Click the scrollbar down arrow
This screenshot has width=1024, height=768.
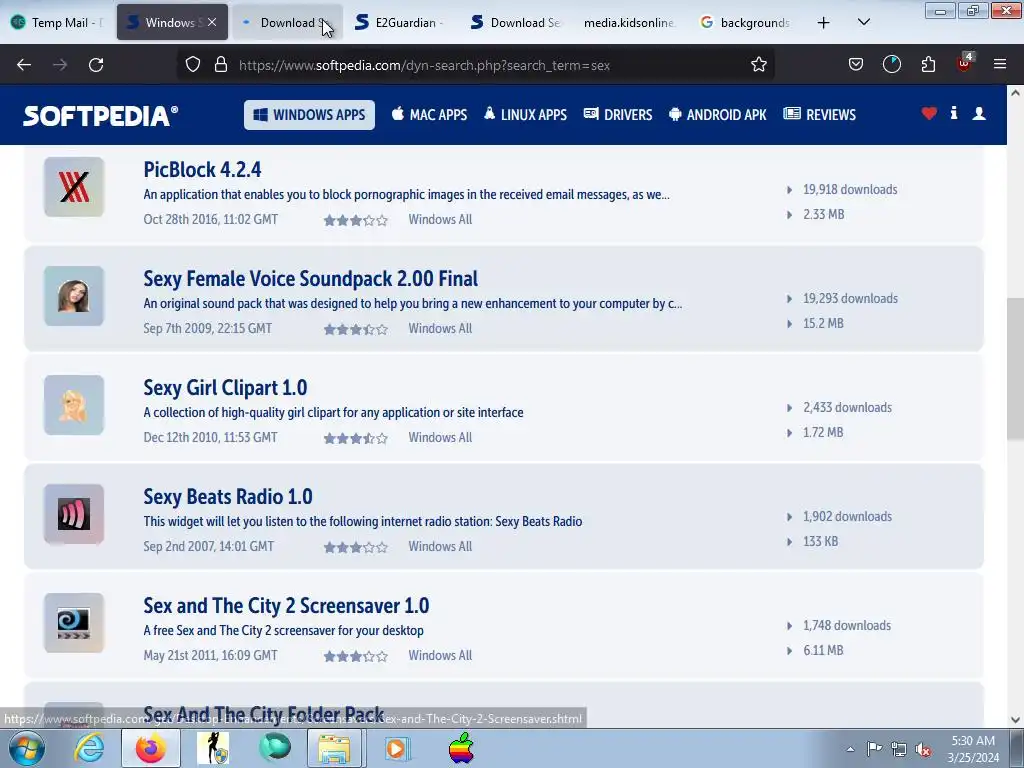coord(1015,720)
